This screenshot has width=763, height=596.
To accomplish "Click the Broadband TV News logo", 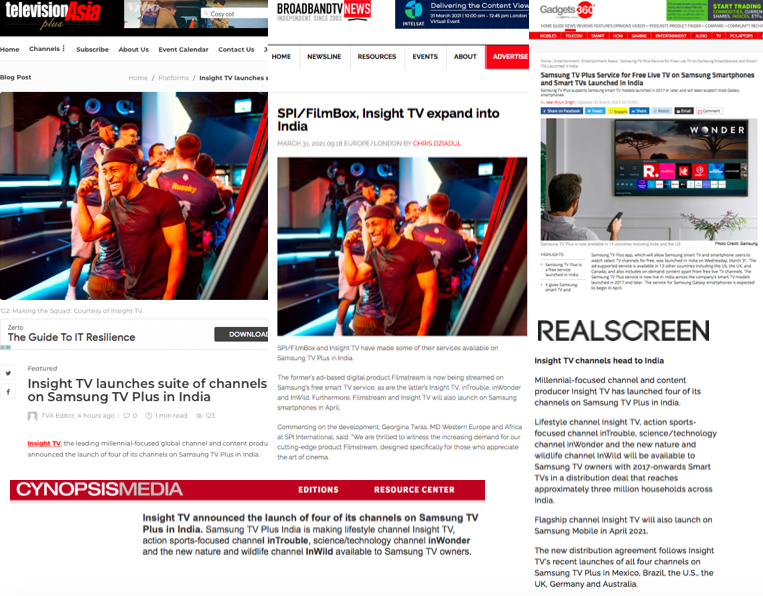I will [x=324, y=11].
